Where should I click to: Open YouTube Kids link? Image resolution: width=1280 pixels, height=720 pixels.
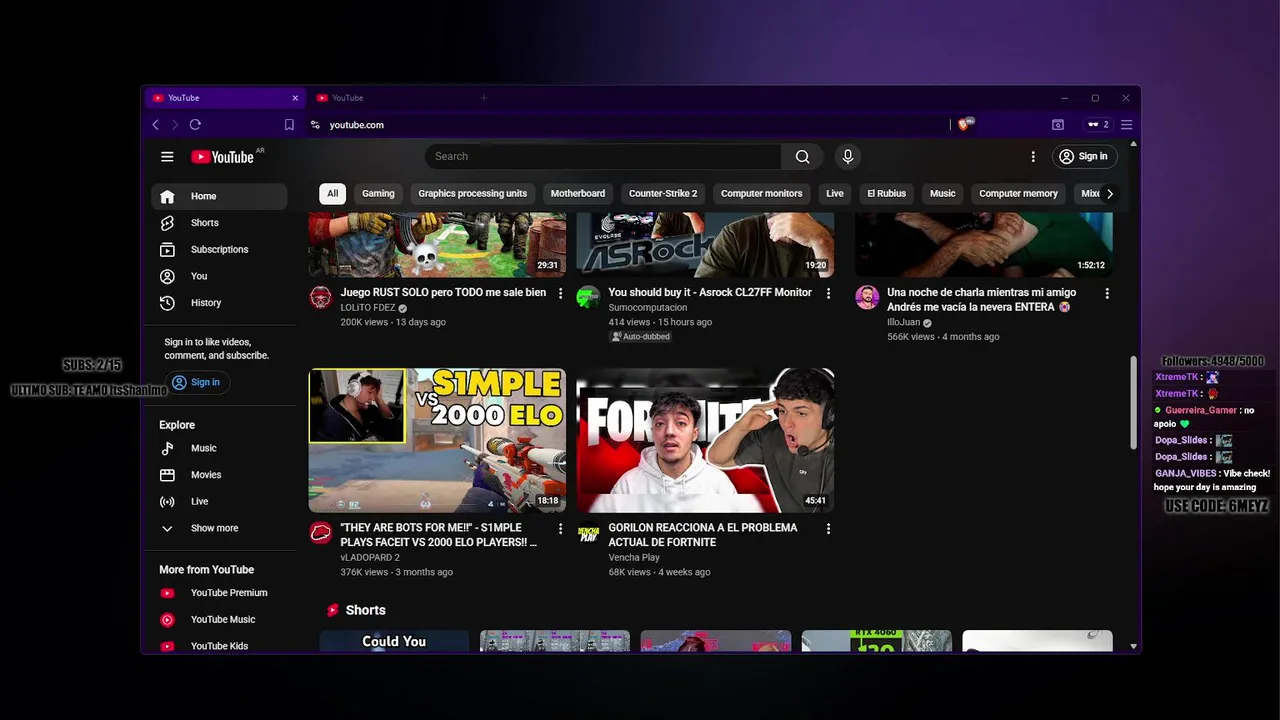pyautogui.click(x=219, y=646)
